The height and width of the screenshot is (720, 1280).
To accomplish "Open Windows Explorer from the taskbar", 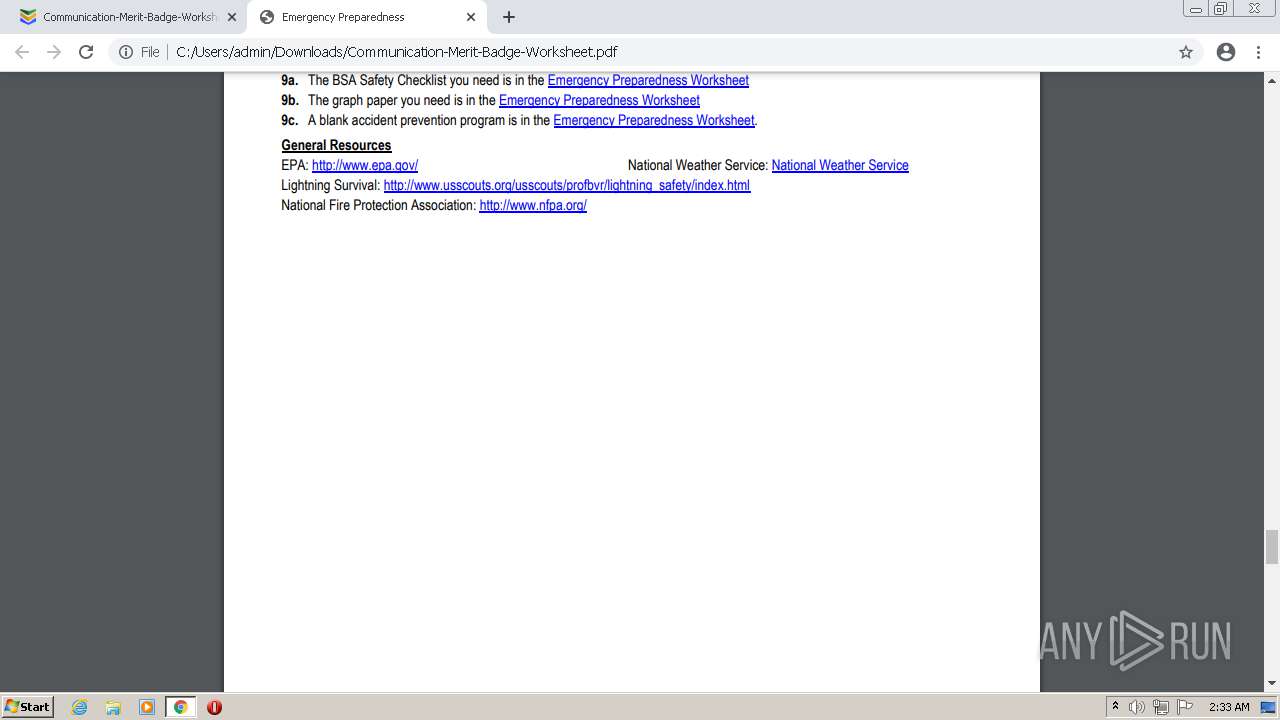I will (113, 707).
